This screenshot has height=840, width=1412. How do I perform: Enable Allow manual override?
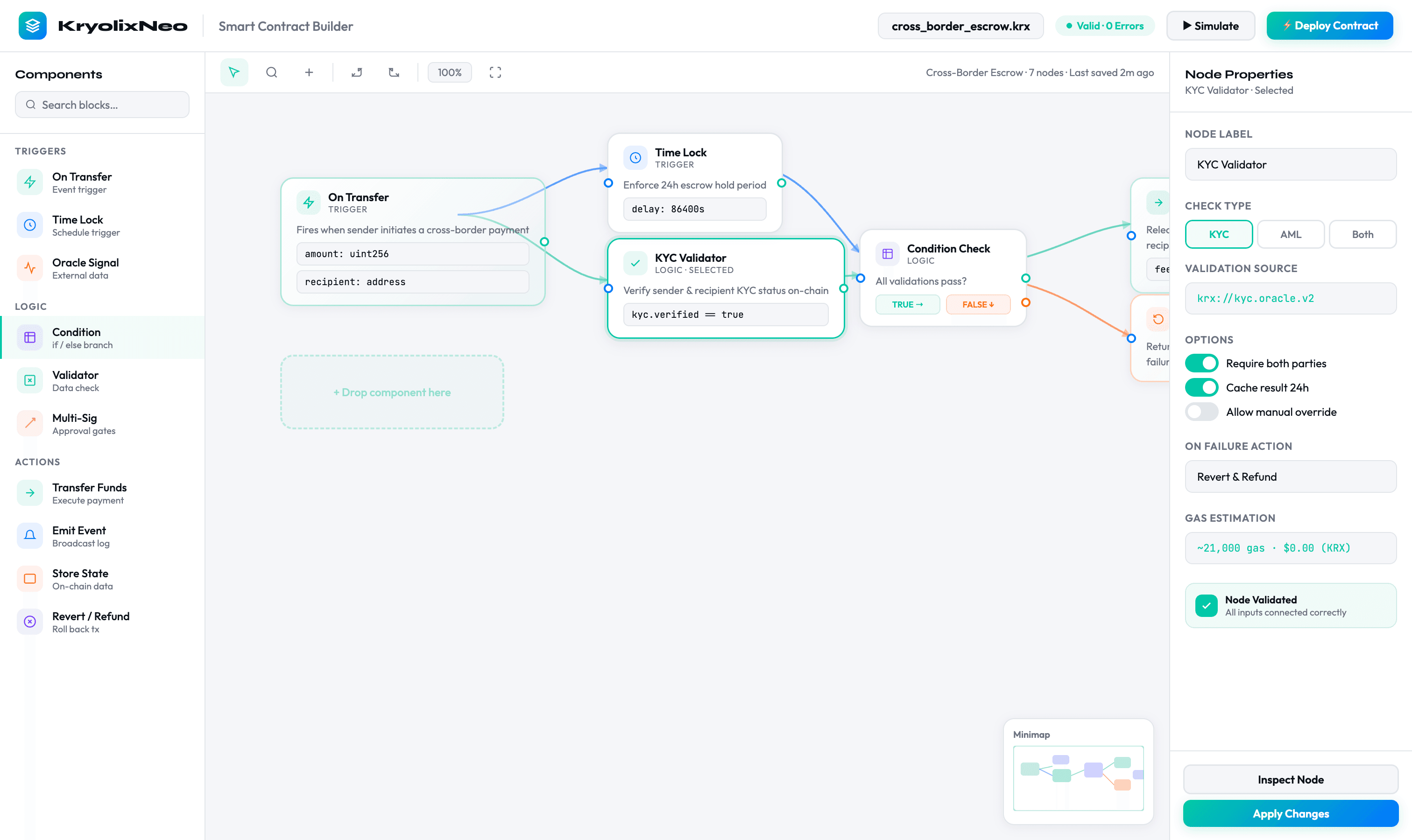point(1202,412)
